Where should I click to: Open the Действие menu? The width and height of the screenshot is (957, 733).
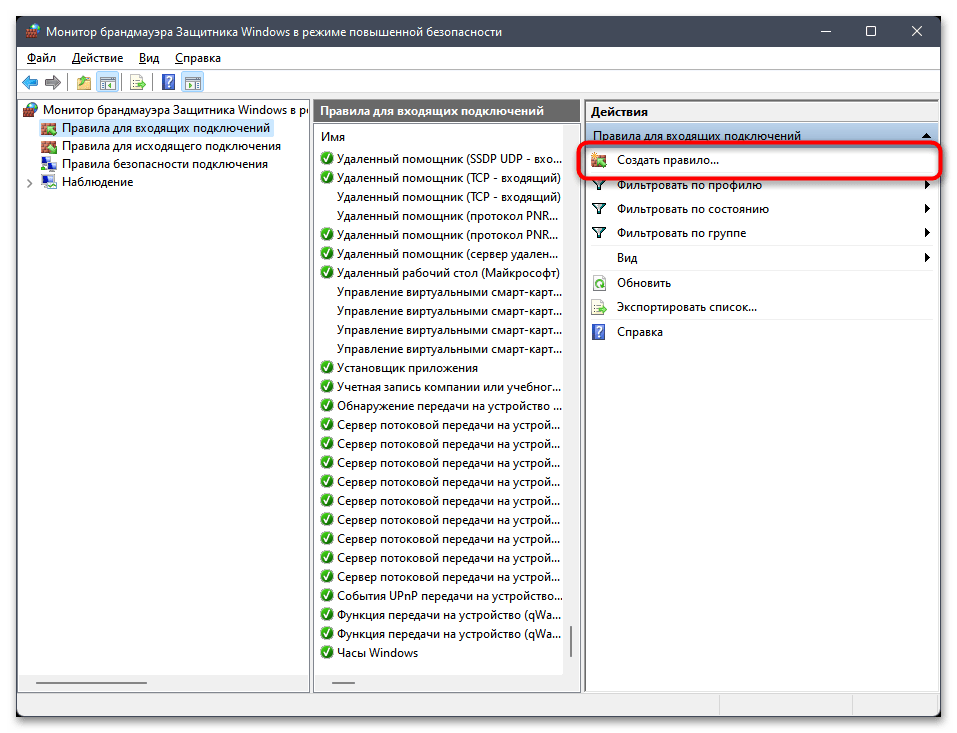tap(97, 58)
